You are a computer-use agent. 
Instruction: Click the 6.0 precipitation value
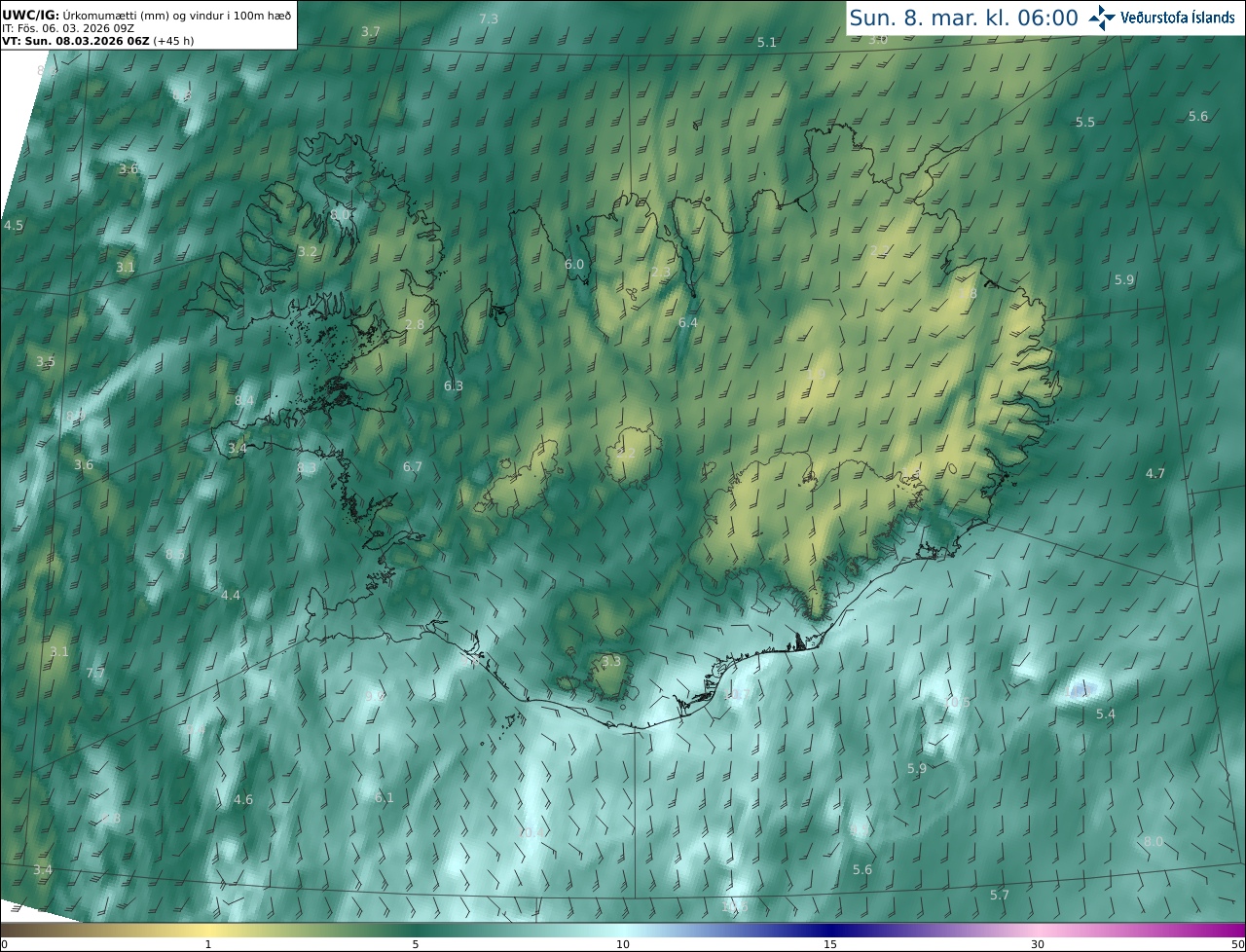pyautogui.click(x=574, y=264)
